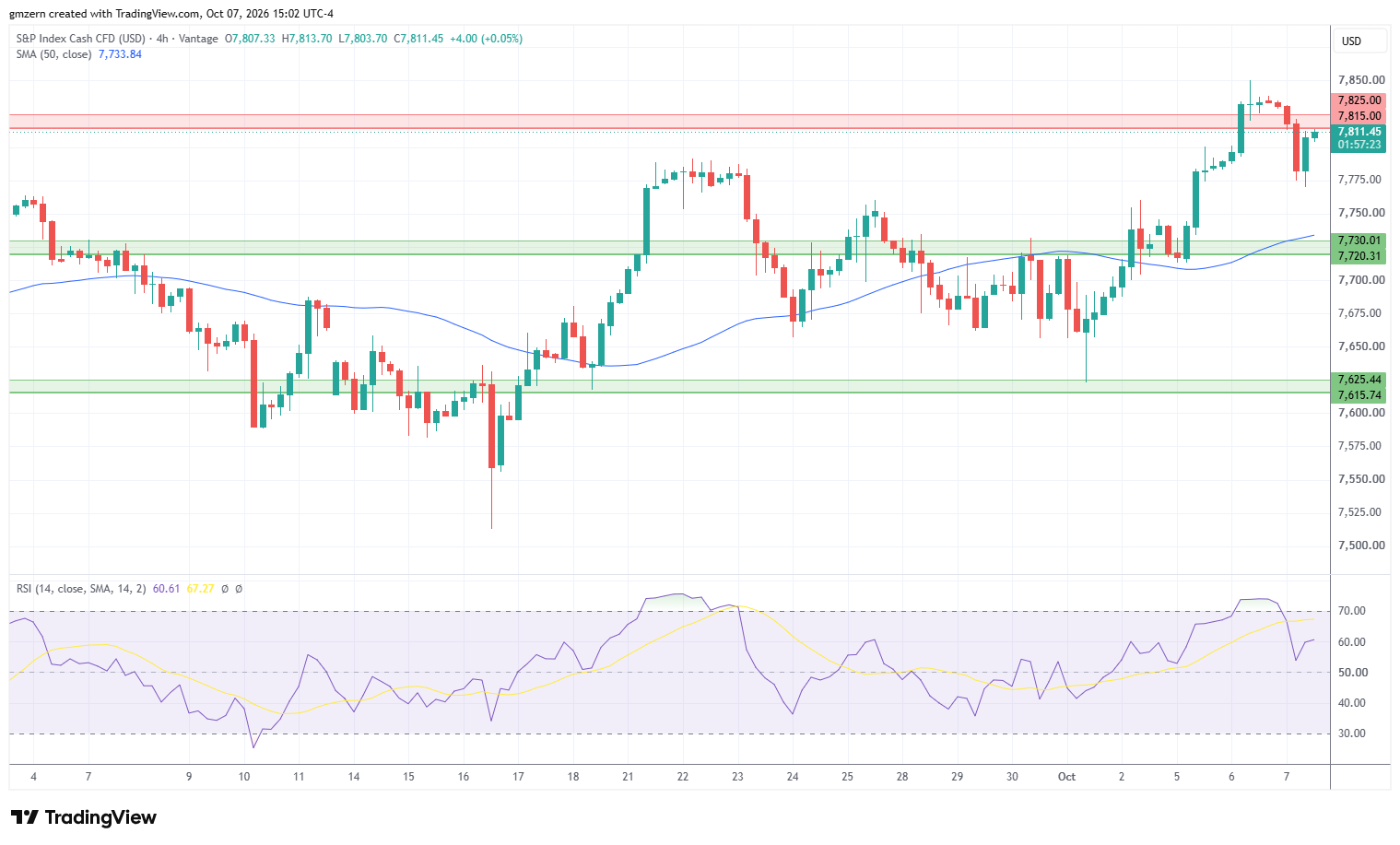Open the USD currency selector on price axis

click(1359, 41)
